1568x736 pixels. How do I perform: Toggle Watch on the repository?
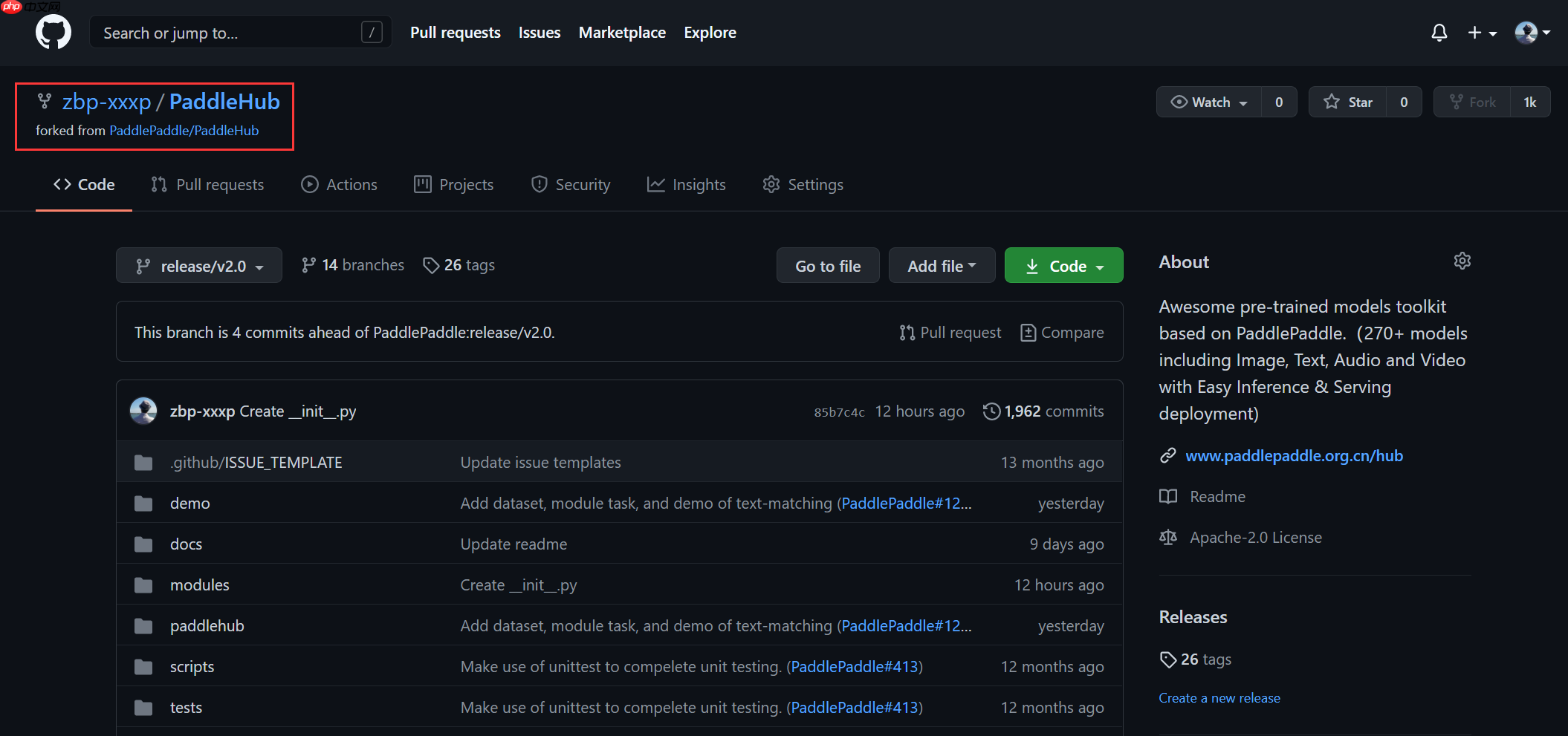[1209, 102]
